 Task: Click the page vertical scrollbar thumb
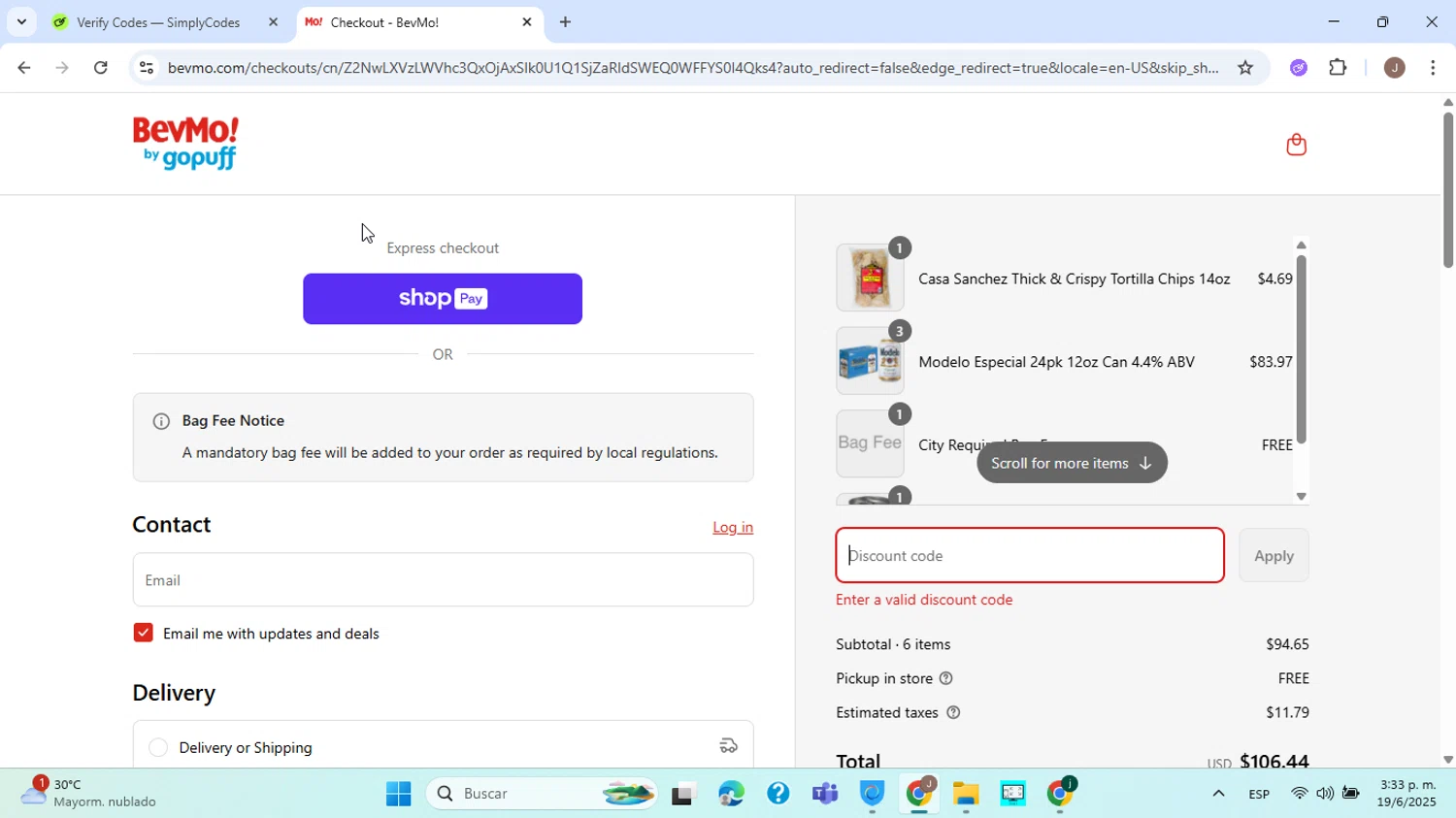click(1447, 189)
